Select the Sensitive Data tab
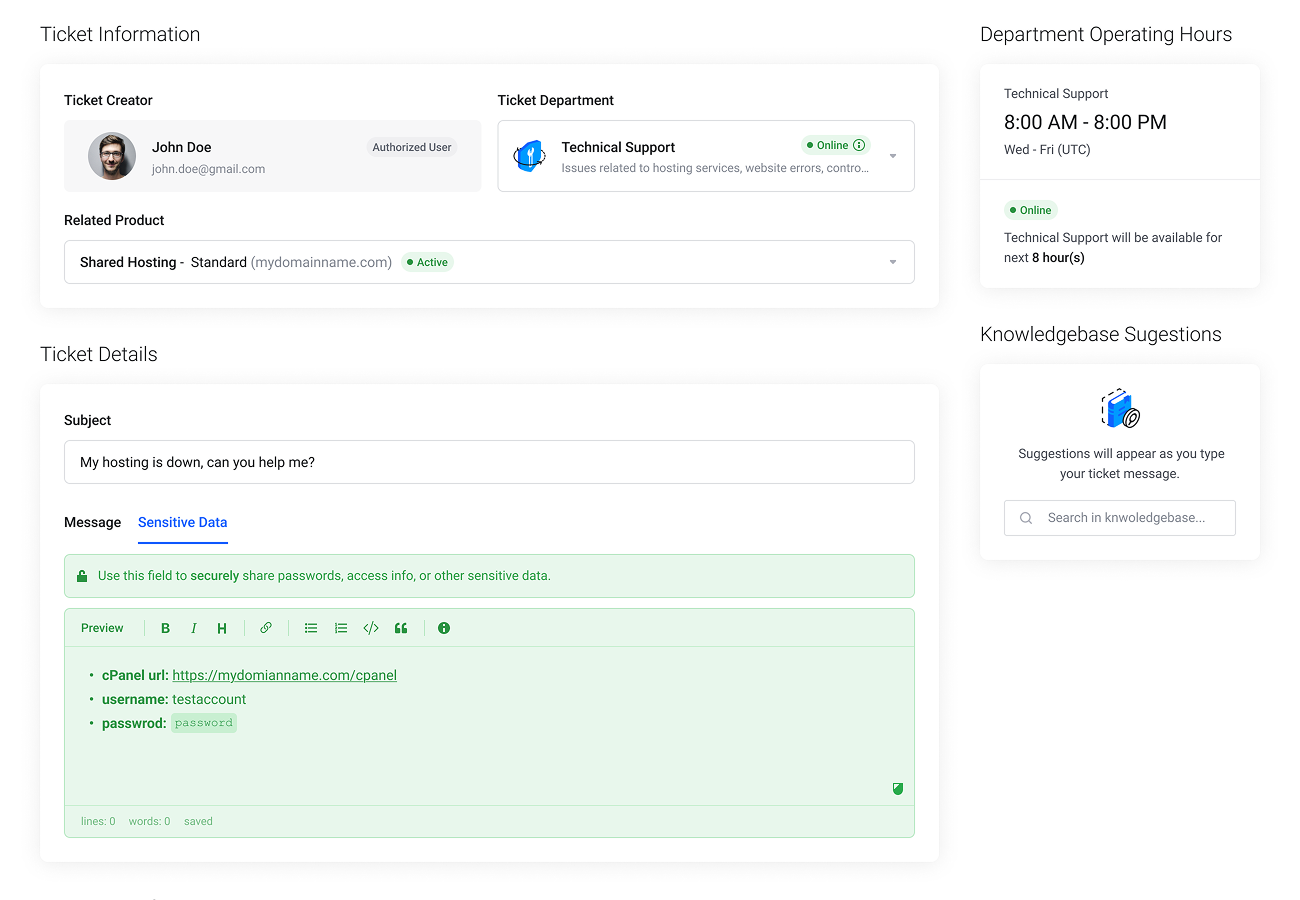The width and height of the screenshot is (1300, 900). pos(182,522)
